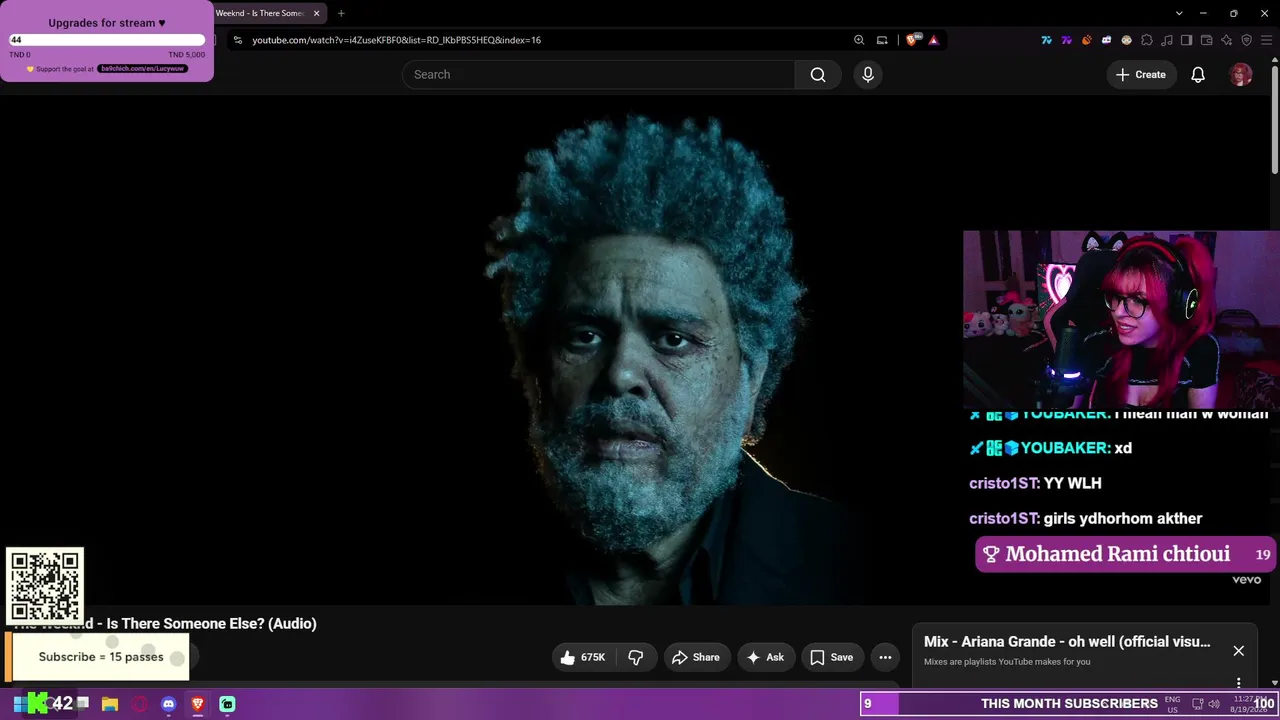Click the orange extension icon in the toolbar

point(1086,40)
